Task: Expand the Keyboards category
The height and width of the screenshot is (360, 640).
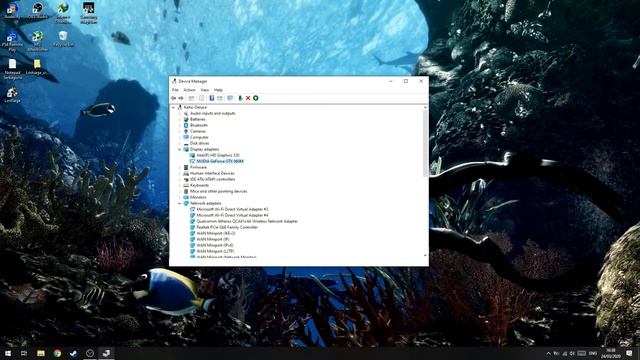Action: coord(180,185)
